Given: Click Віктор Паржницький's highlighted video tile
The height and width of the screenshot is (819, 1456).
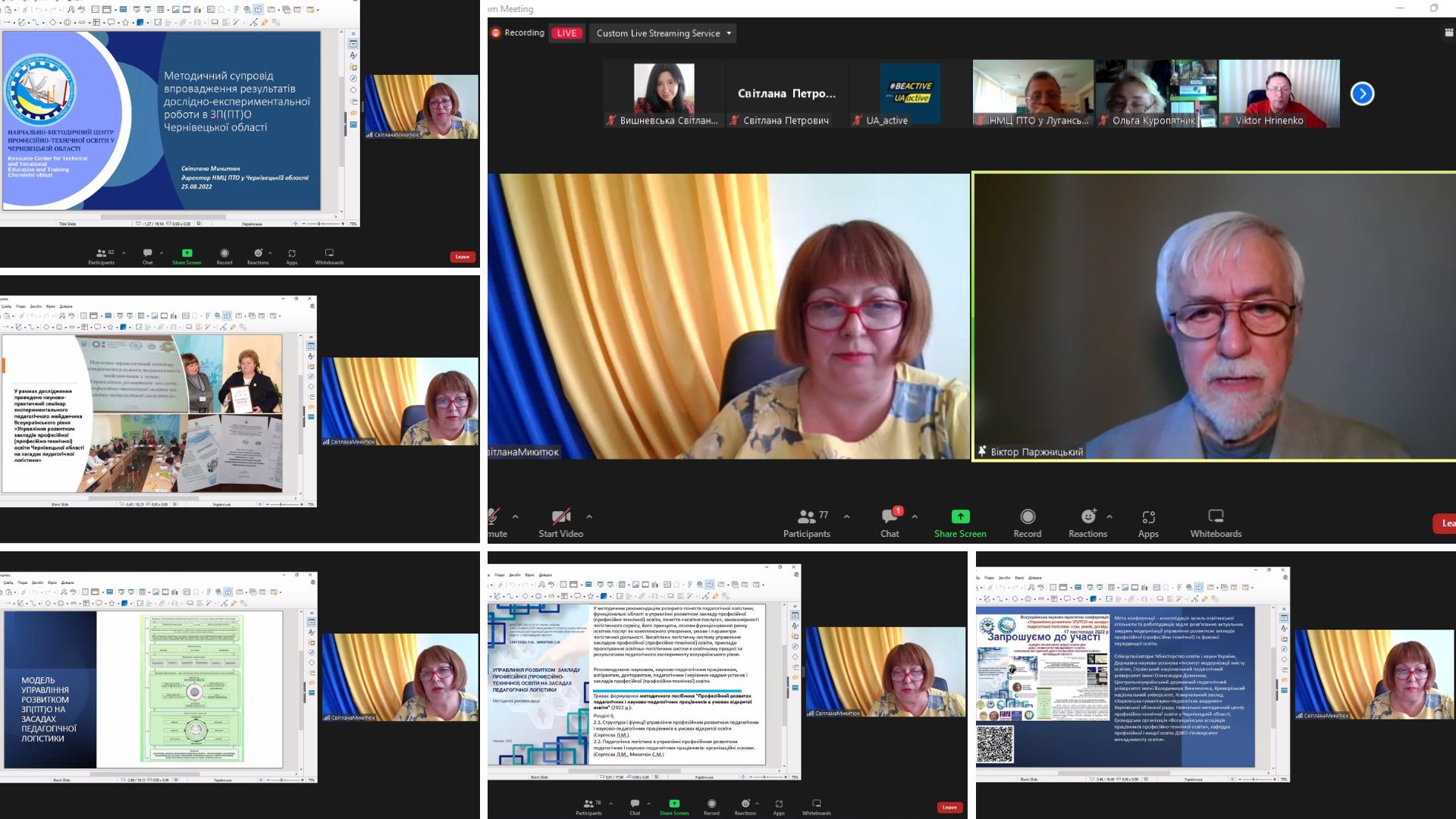Looking at the screenshot, I should 1213,316.
